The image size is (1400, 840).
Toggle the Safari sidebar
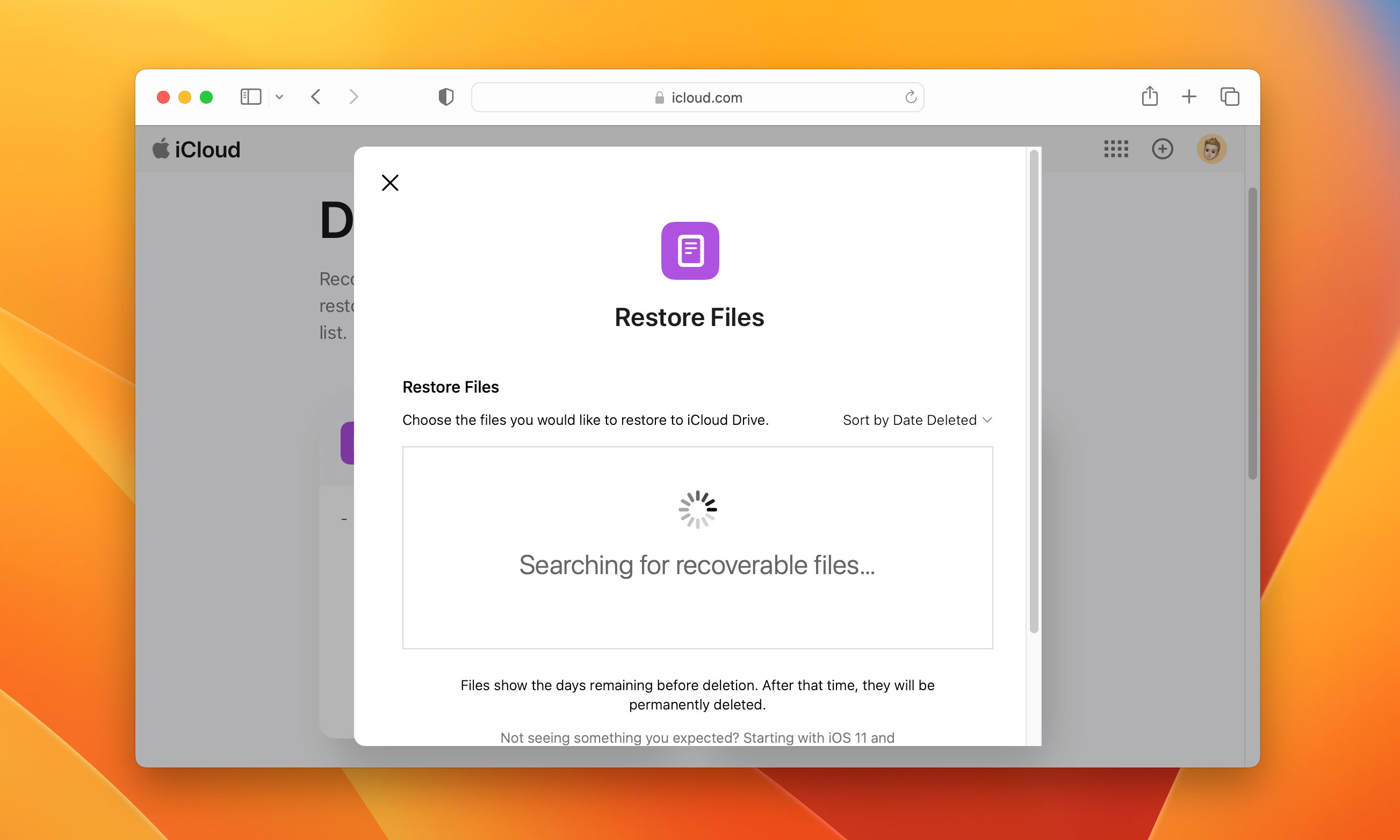click(250, 97)
